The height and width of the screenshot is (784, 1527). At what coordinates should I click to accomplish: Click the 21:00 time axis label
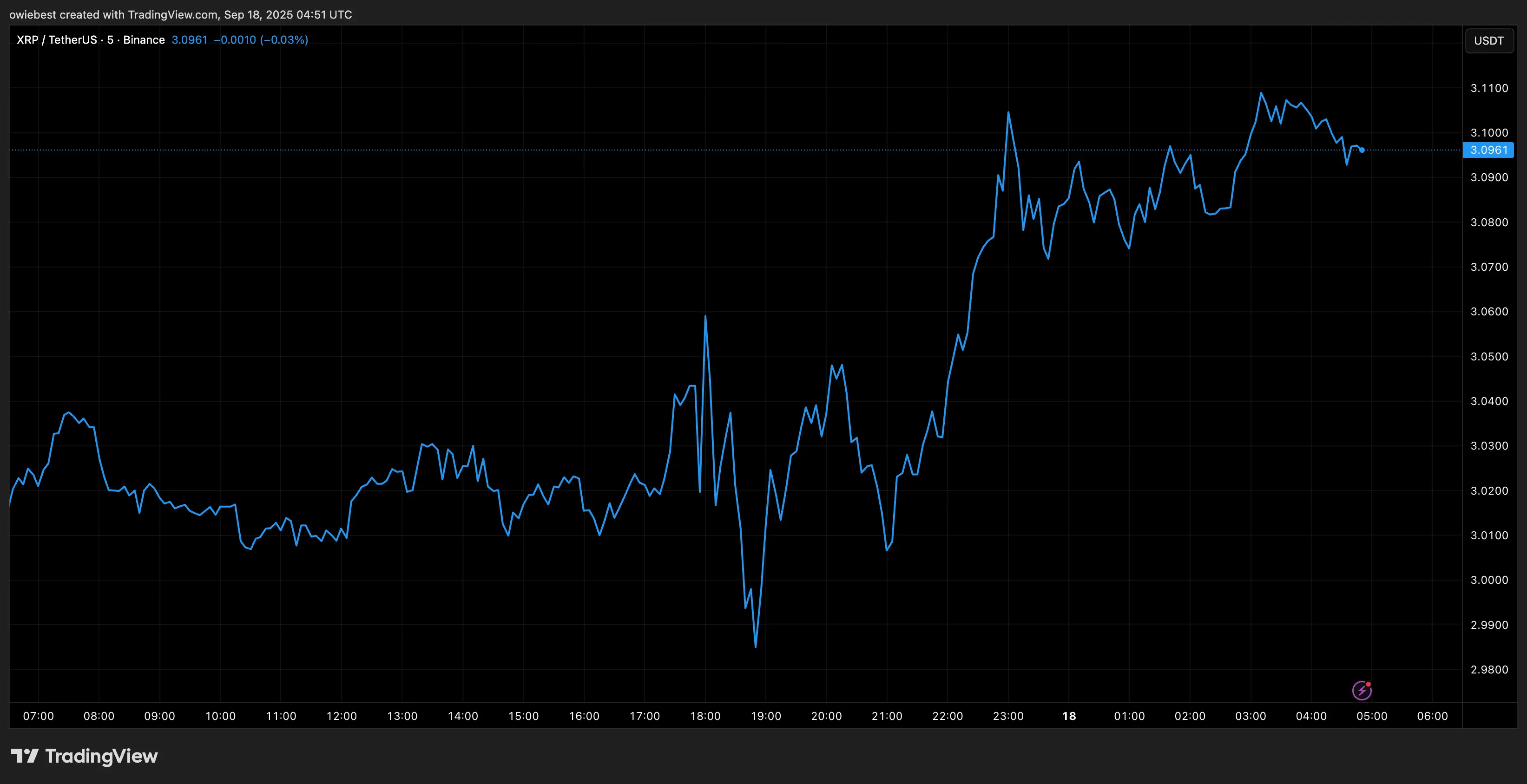coord(887,716)
